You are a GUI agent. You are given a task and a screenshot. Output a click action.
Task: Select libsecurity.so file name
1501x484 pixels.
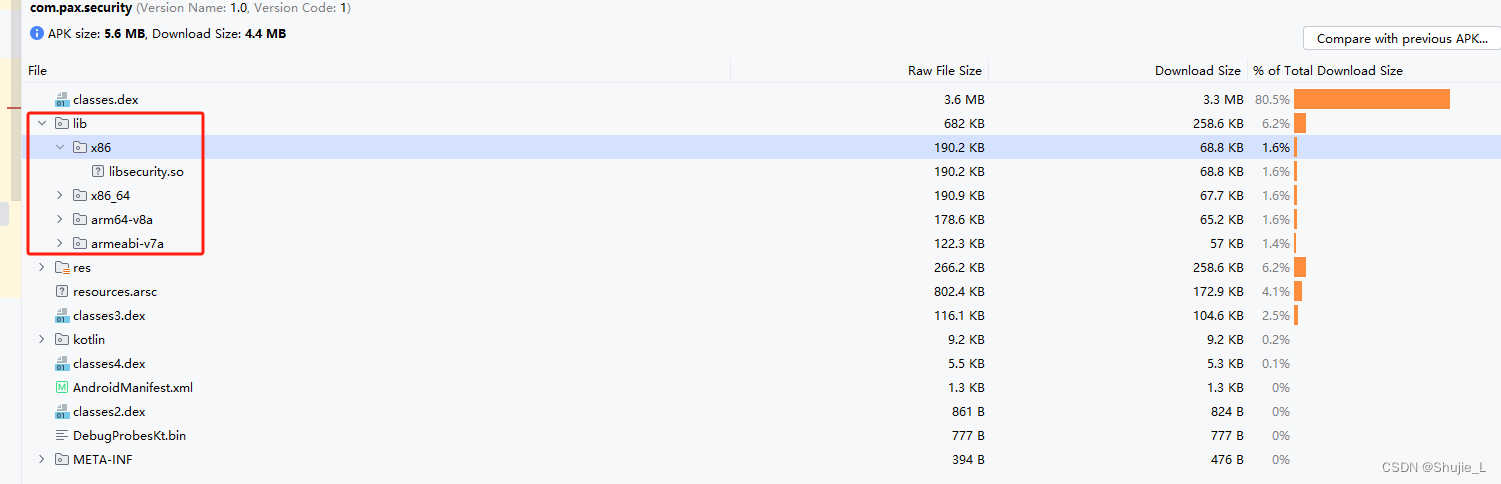[x=146, y=172]
